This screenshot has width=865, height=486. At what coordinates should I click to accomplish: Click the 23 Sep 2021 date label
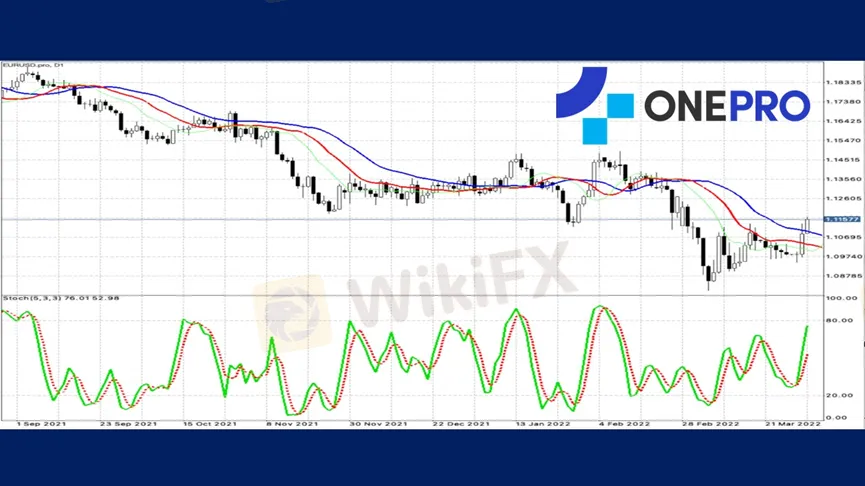click(129, 424)
